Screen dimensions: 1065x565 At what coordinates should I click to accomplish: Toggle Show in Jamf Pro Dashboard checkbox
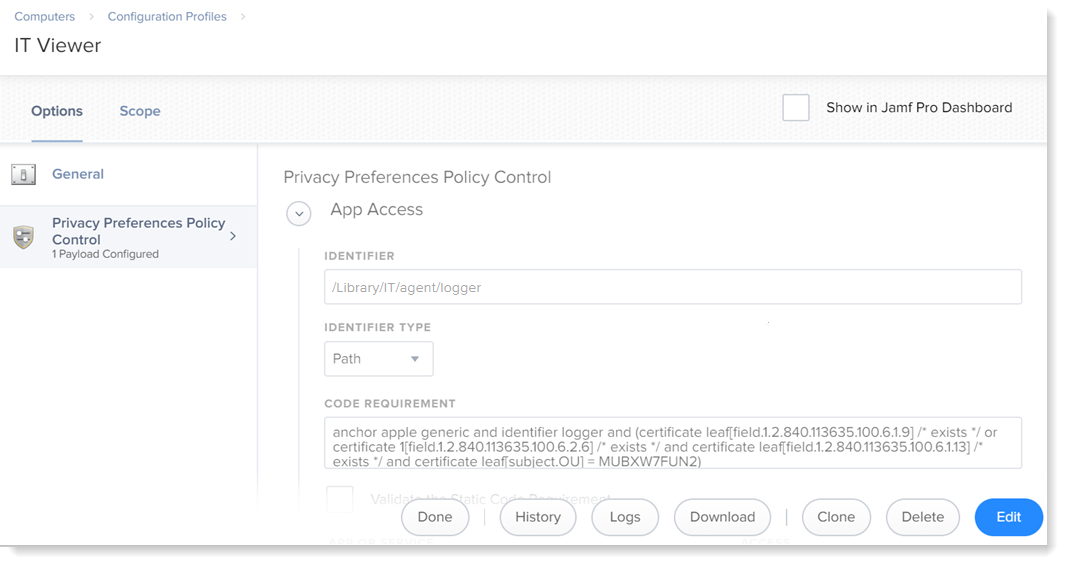click(x=796, y=108)
